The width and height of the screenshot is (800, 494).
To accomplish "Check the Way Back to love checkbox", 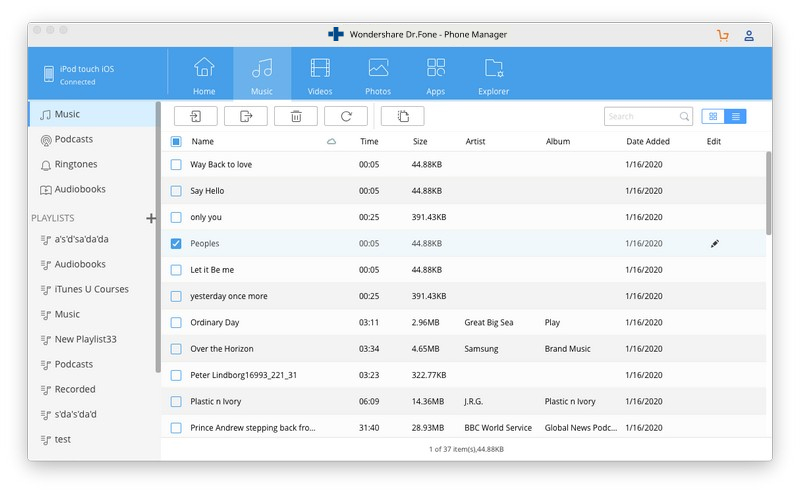I will [x=176, y=164].
